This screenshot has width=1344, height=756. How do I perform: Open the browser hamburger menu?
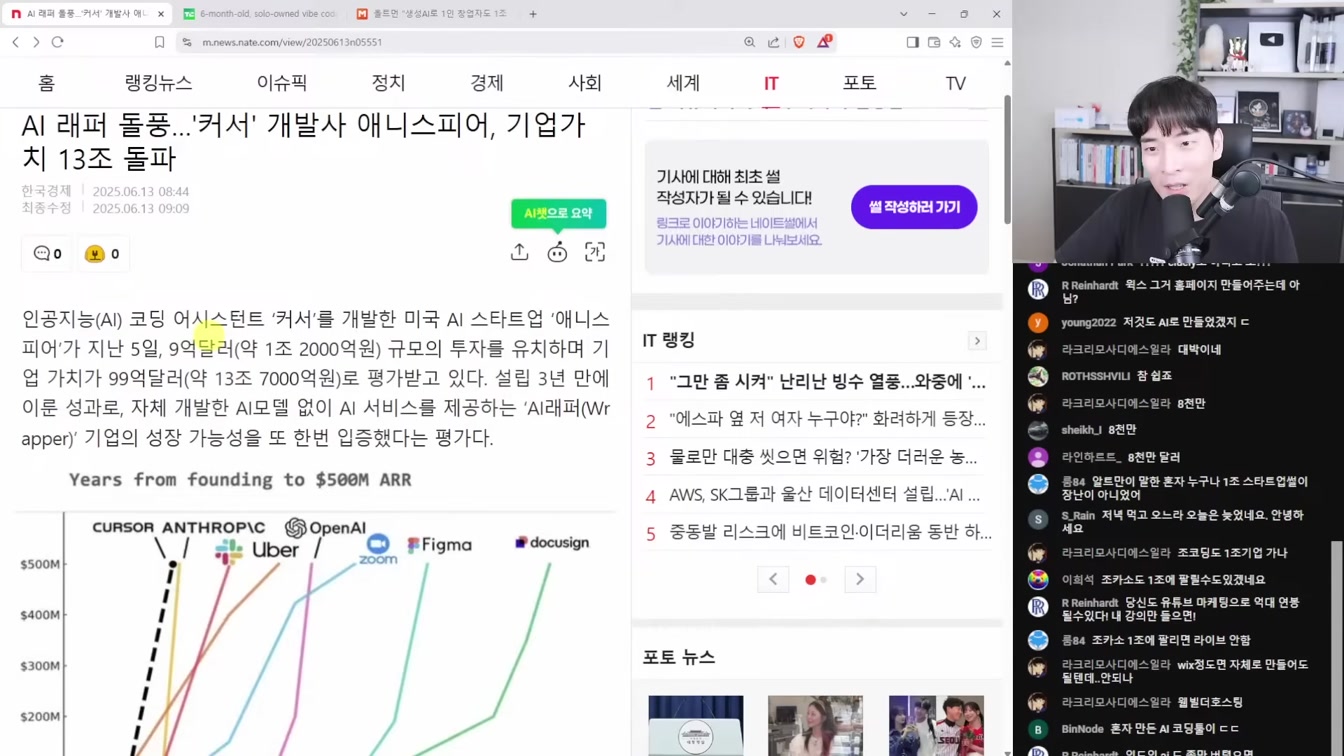(x=997, y=42)
